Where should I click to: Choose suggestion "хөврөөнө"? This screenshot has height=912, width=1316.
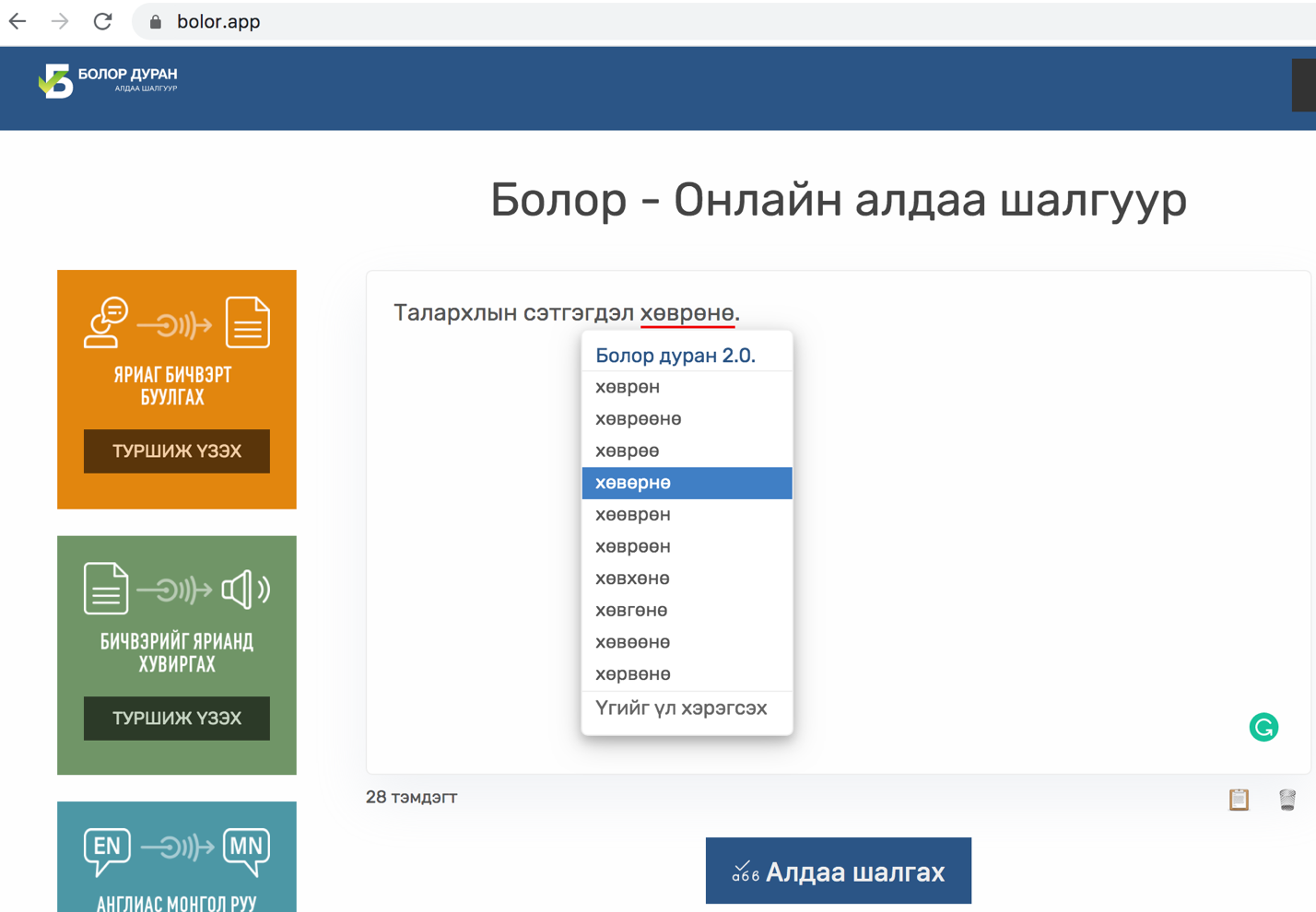(x=638, y=419)
